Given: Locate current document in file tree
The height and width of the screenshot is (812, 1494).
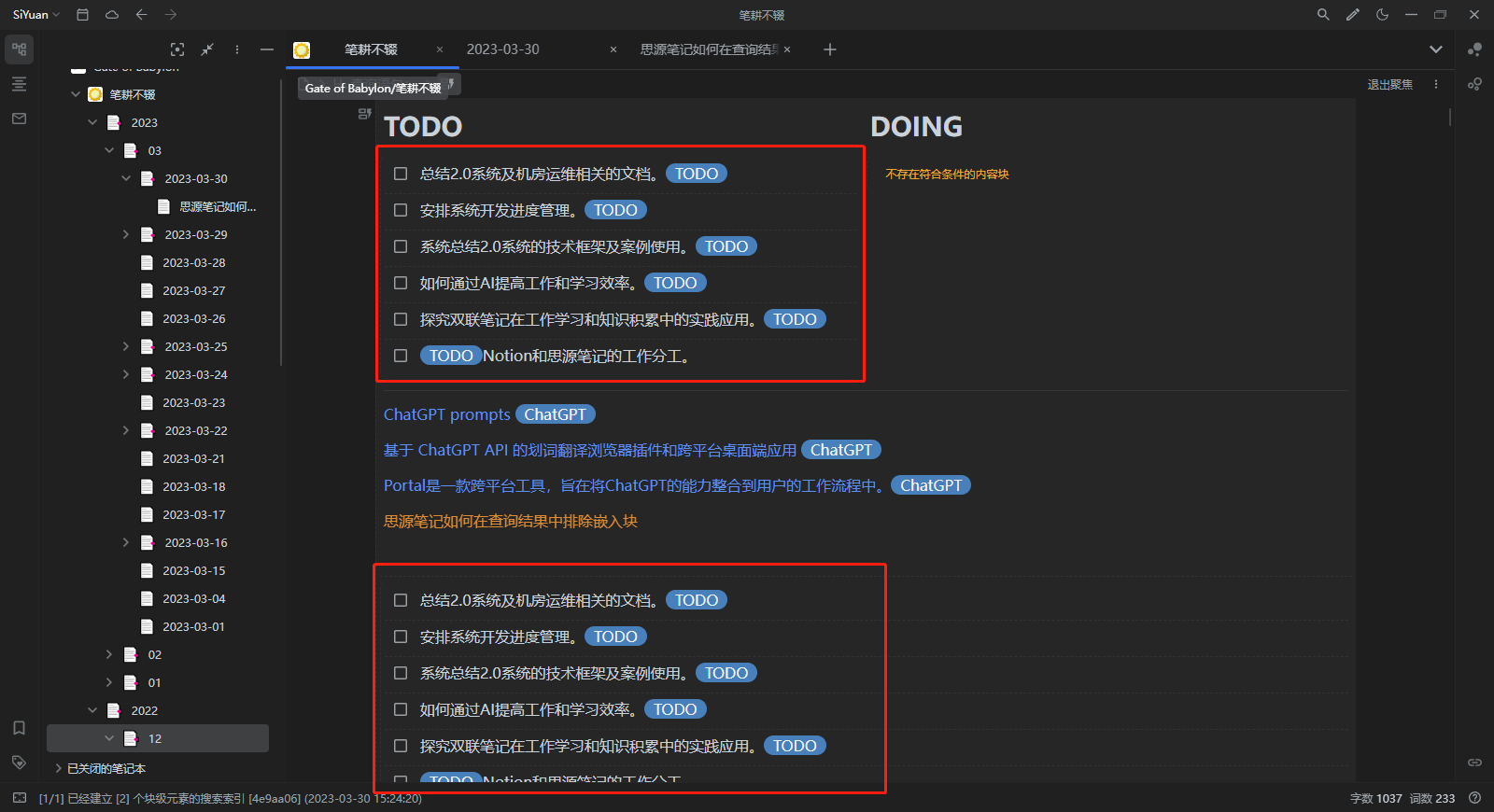Looking at the screenshot, I should [x=177, y=49].
